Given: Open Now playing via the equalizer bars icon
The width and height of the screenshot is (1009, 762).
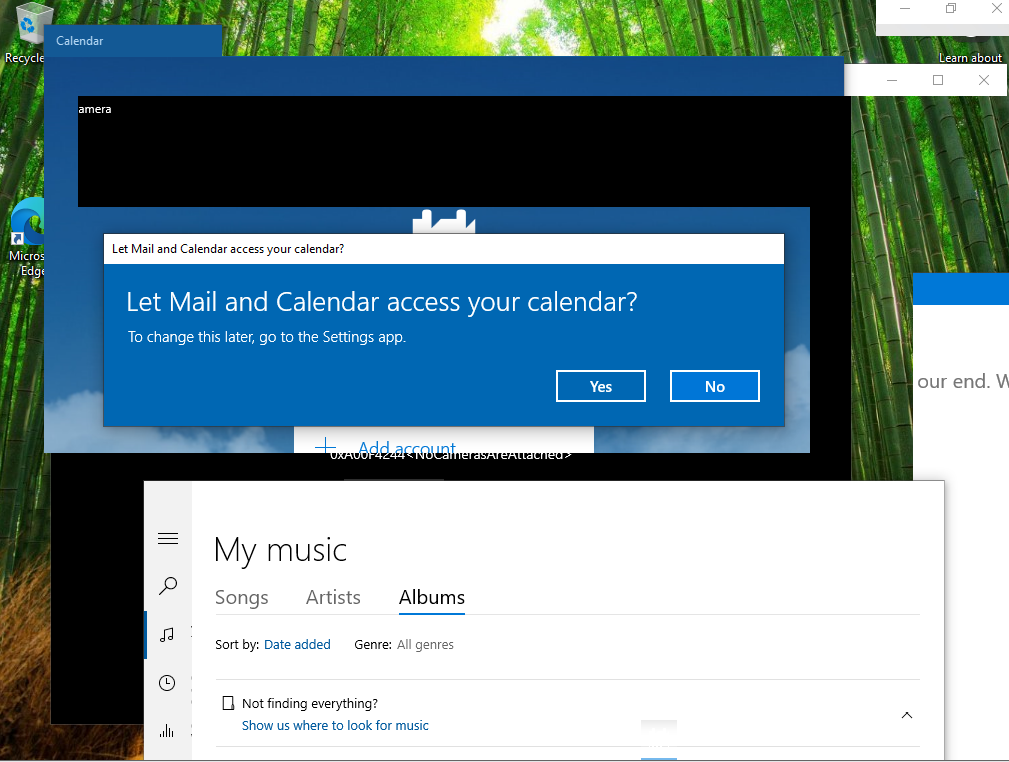Looking at the screenshot, I should pos(168,731).
